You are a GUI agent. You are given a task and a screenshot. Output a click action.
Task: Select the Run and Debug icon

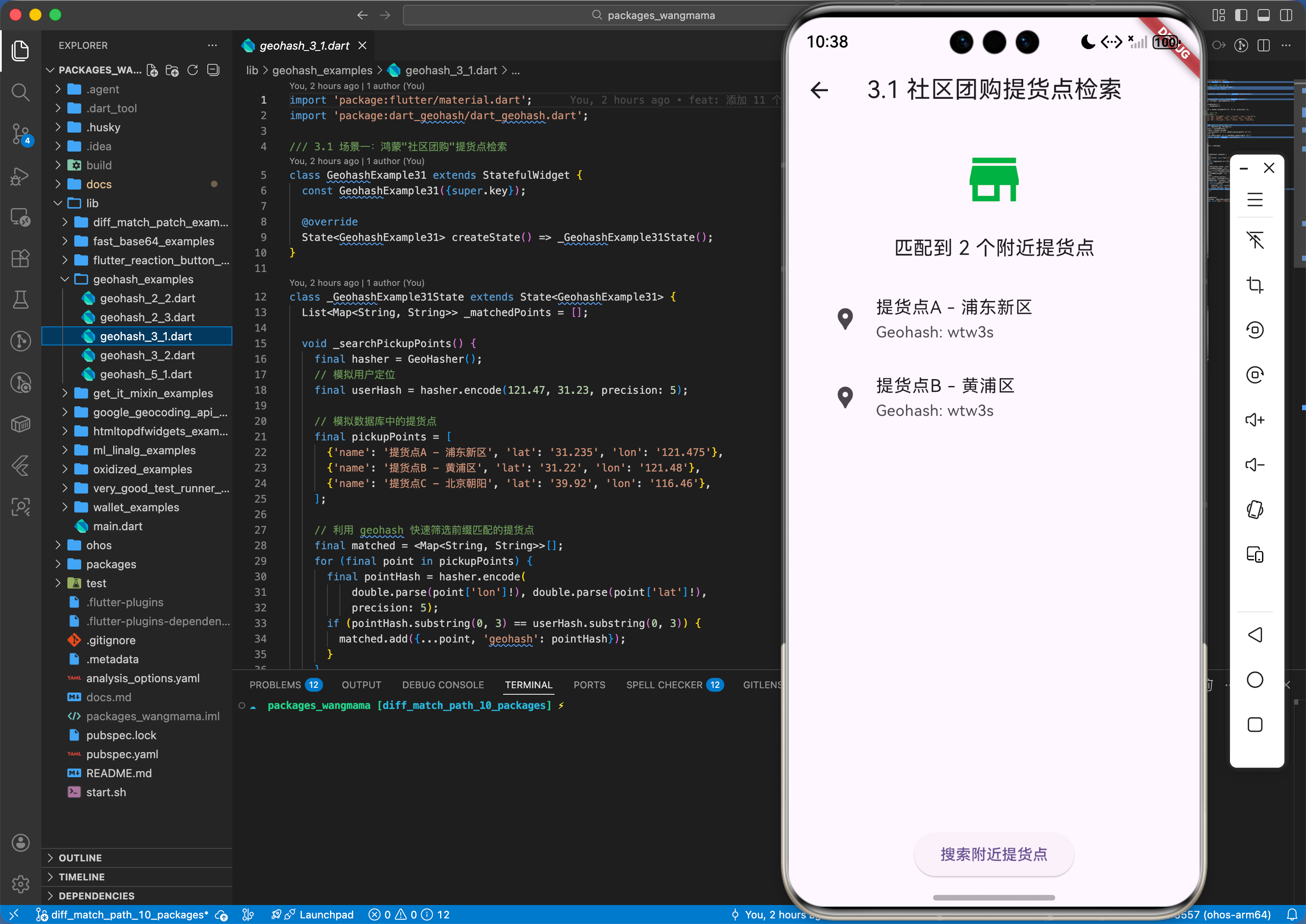tap(20, 176)
